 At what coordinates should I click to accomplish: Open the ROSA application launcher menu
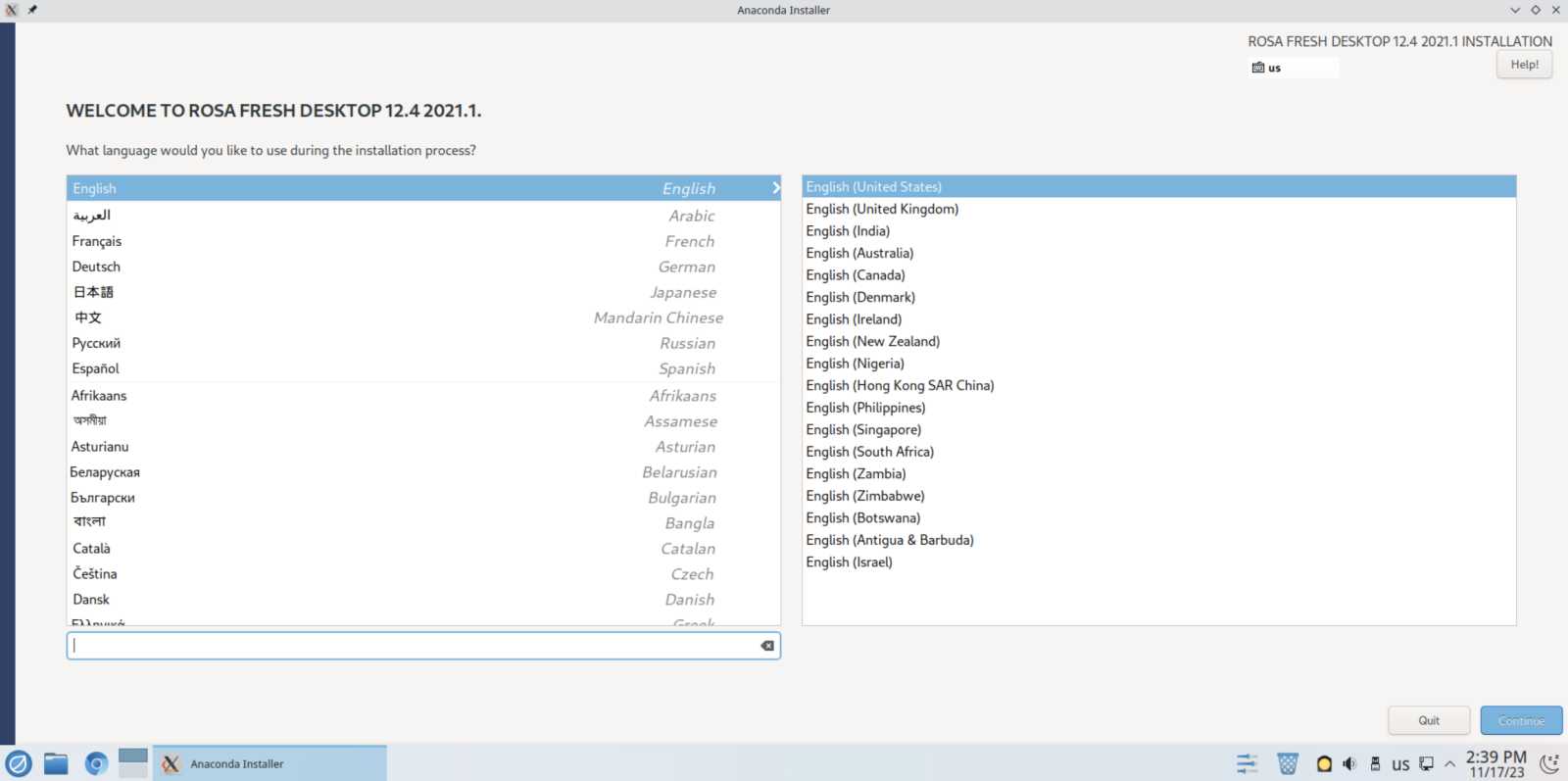[19, 763]
